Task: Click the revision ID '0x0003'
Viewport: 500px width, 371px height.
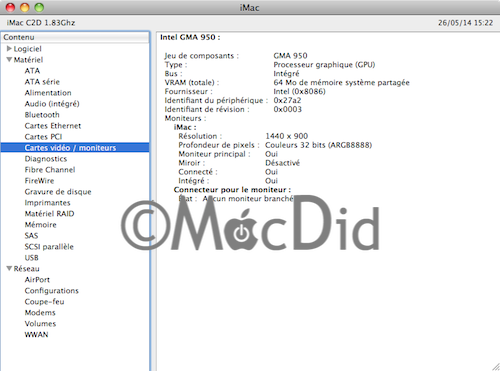Action: pyautogui.click(x=288, y=109)
